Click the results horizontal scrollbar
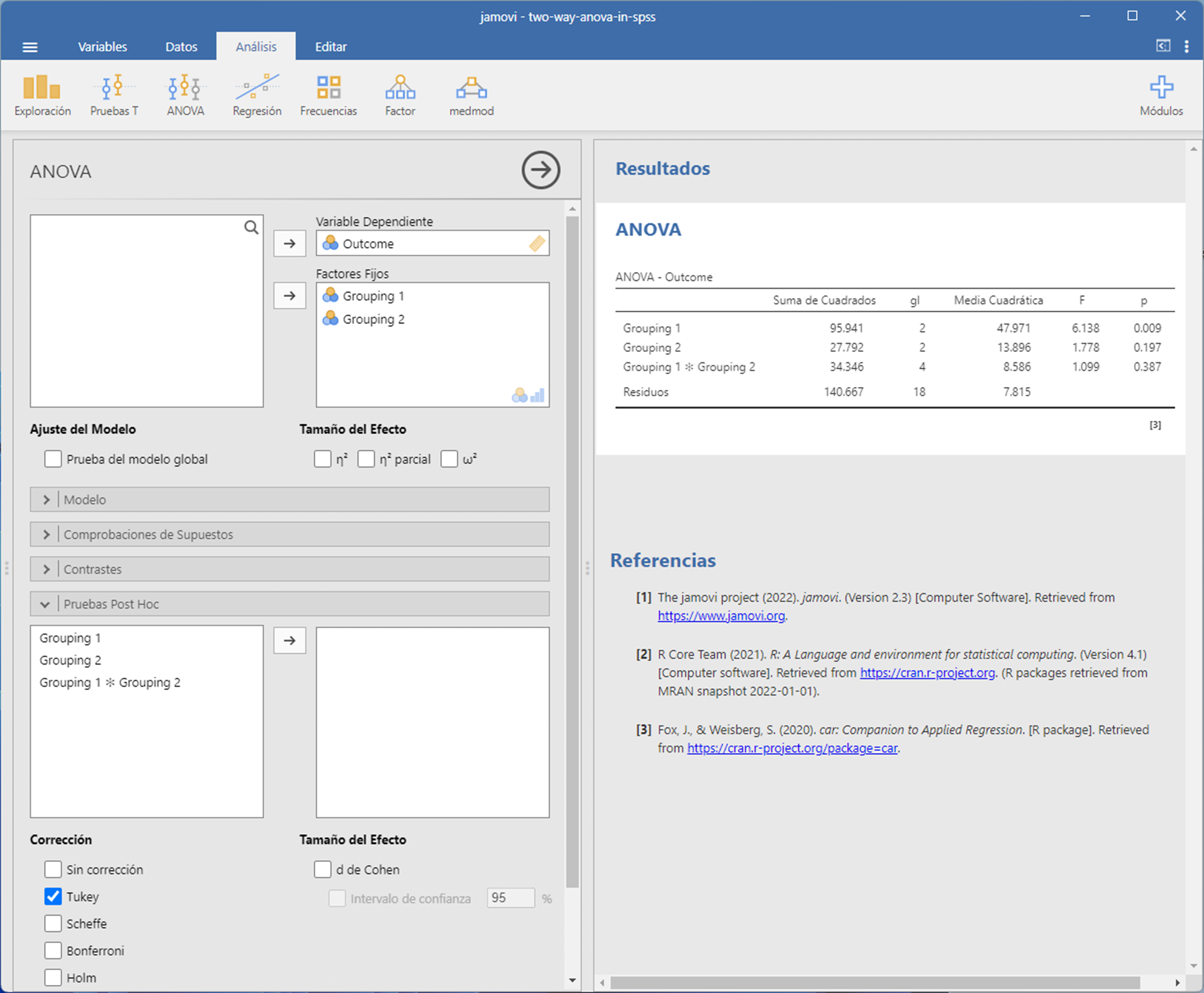 (x=874, y=982)
